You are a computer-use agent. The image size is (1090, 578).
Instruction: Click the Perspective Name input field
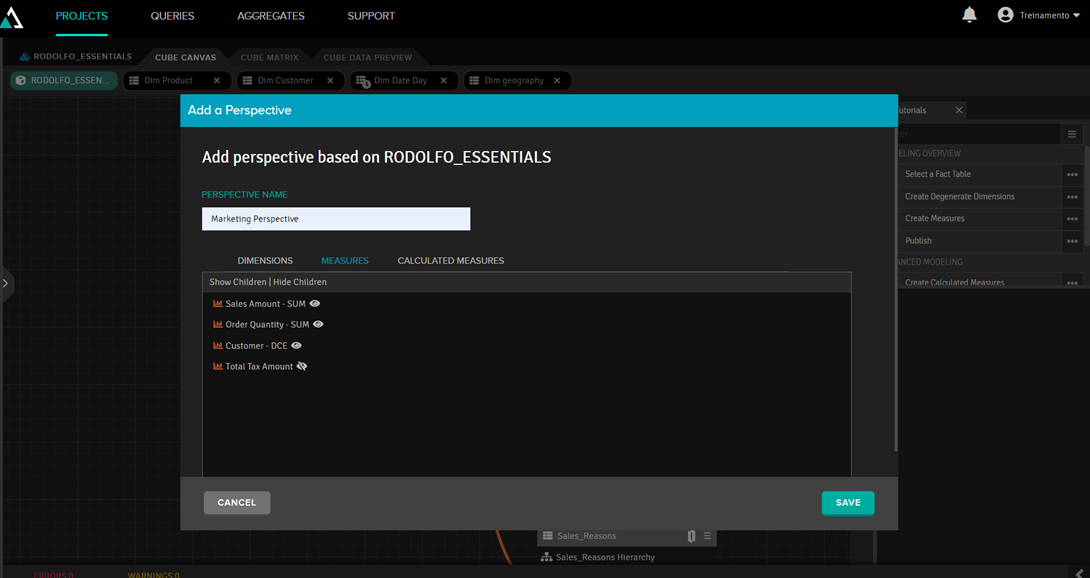(336, 219)
